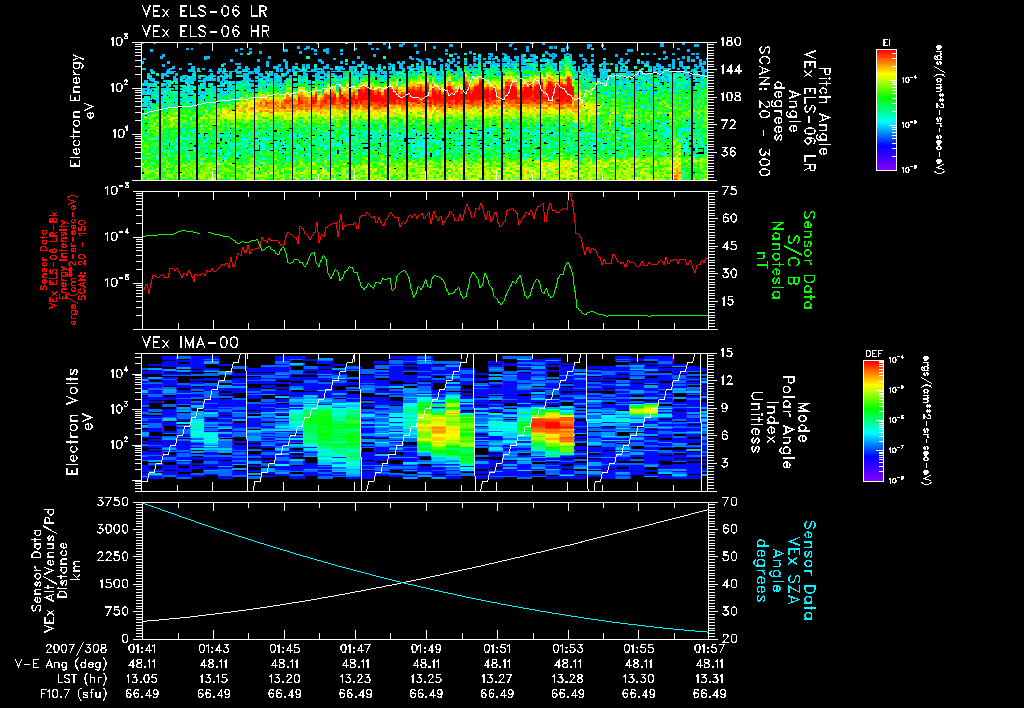1024x708 pixels.
Task: Select the "VEx IMA-00" panel title
Action: pos(190,342)
